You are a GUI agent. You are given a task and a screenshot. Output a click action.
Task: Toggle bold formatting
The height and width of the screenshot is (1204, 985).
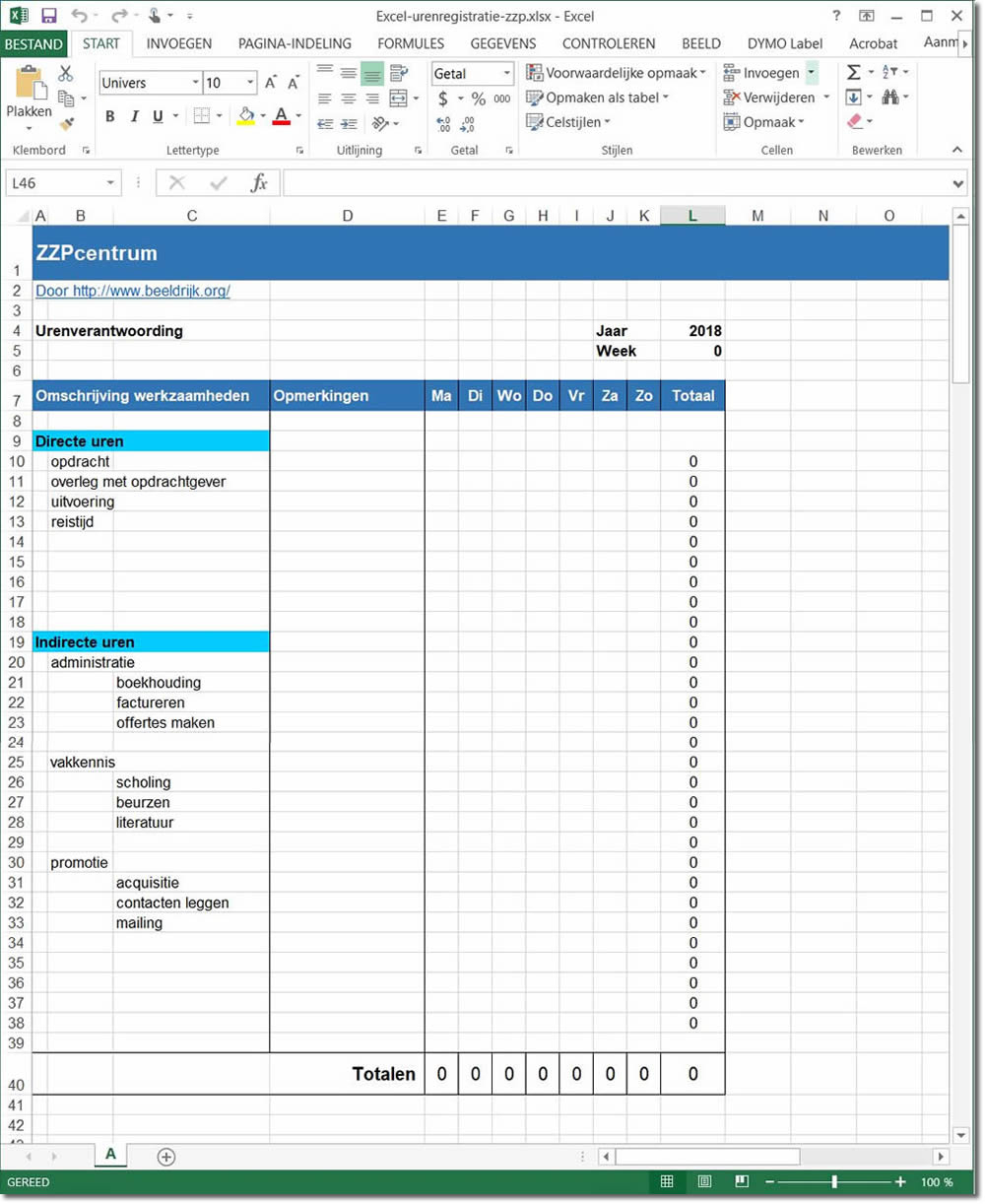(x=110, y=116)
